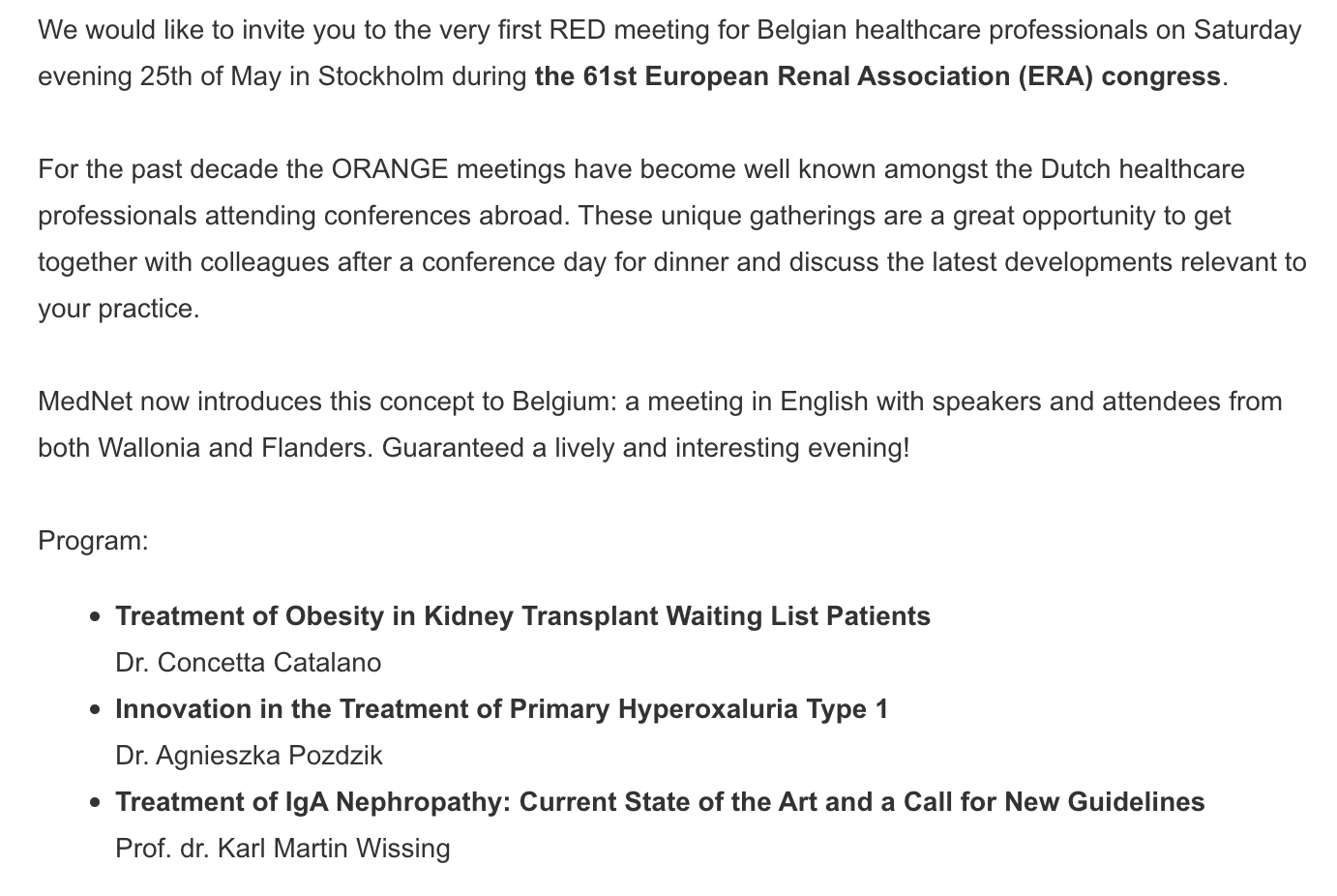Click speaker name Prof. dr. Karl Martin Wissing
1337x896 pixels.
(x=282, y=849)
